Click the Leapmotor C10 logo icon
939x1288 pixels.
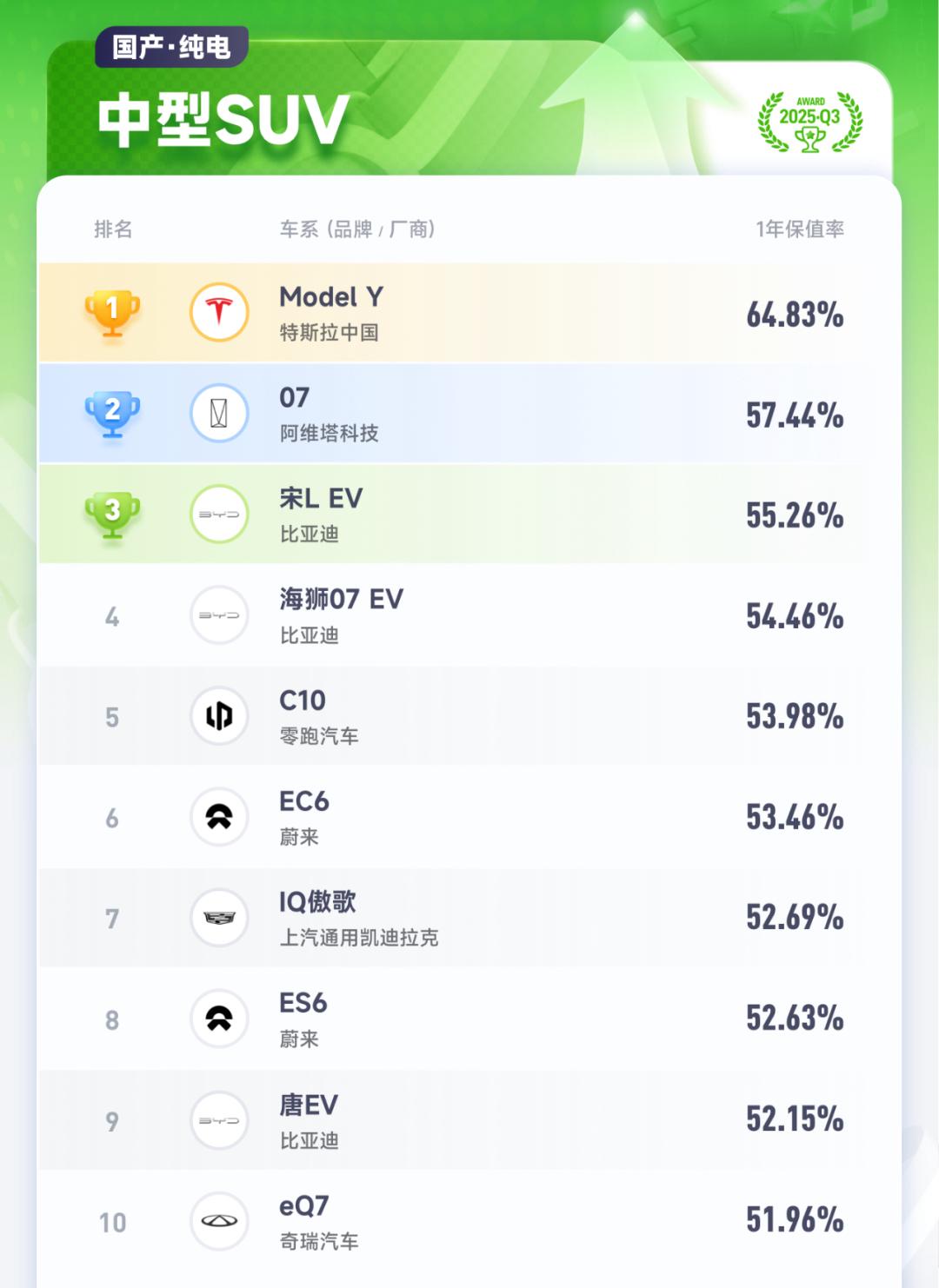pyautogui.click(x=219, y=715)
